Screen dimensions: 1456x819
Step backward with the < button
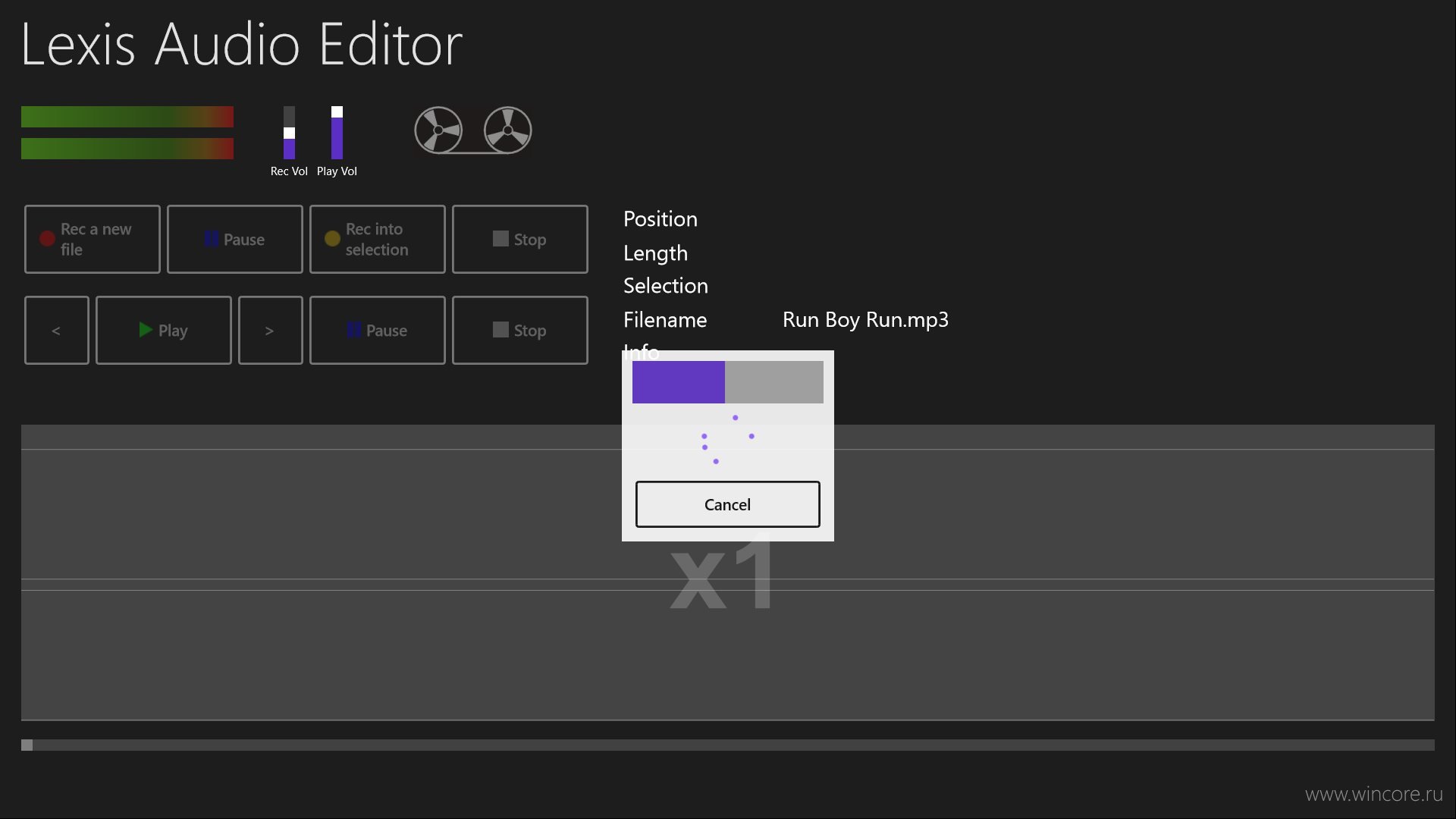[x=57, y=330]
